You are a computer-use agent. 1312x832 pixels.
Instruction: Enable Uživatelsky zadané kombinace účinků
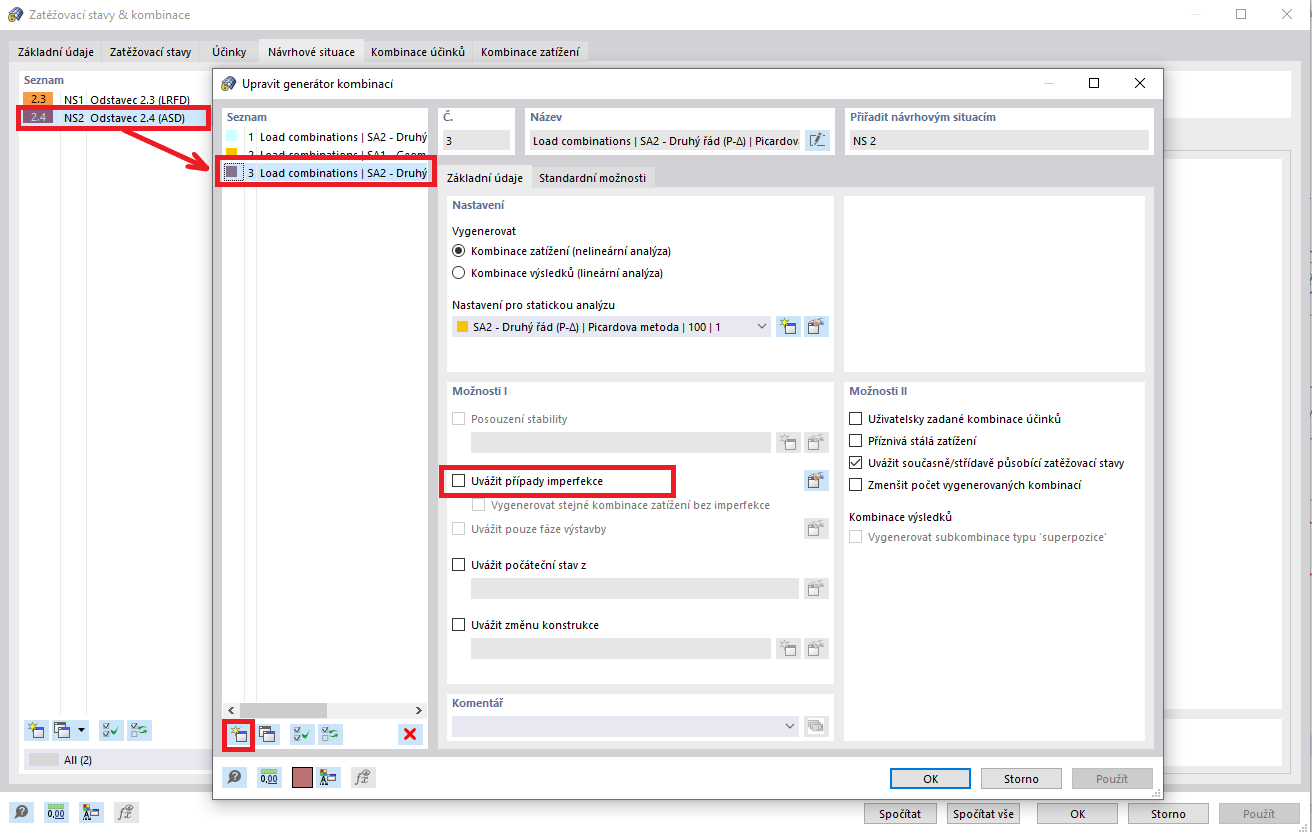855,419
